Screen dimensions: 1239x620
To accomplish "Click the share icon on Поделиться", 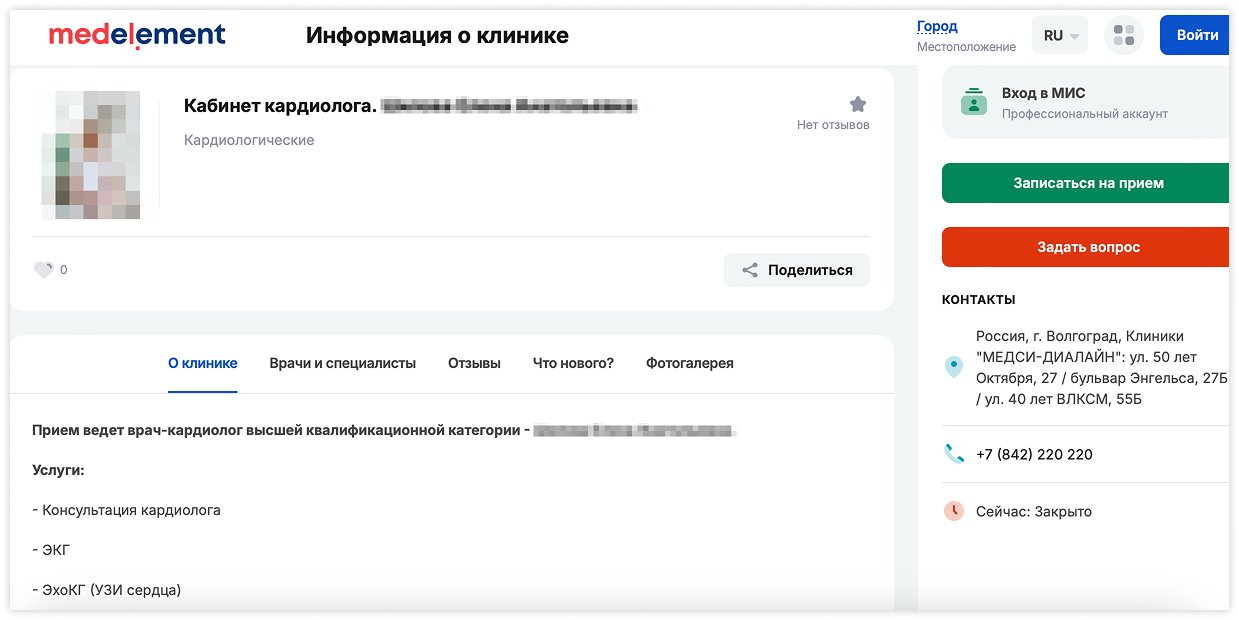I will point(749,269).
